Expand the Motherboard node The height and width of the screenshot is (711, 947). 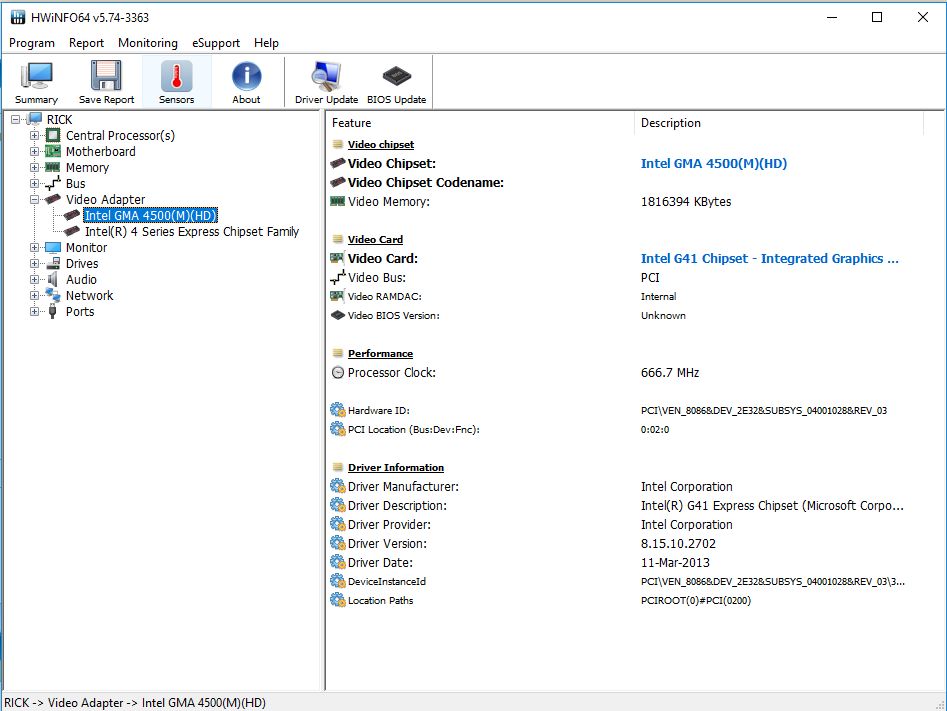[x=34, y=152]
